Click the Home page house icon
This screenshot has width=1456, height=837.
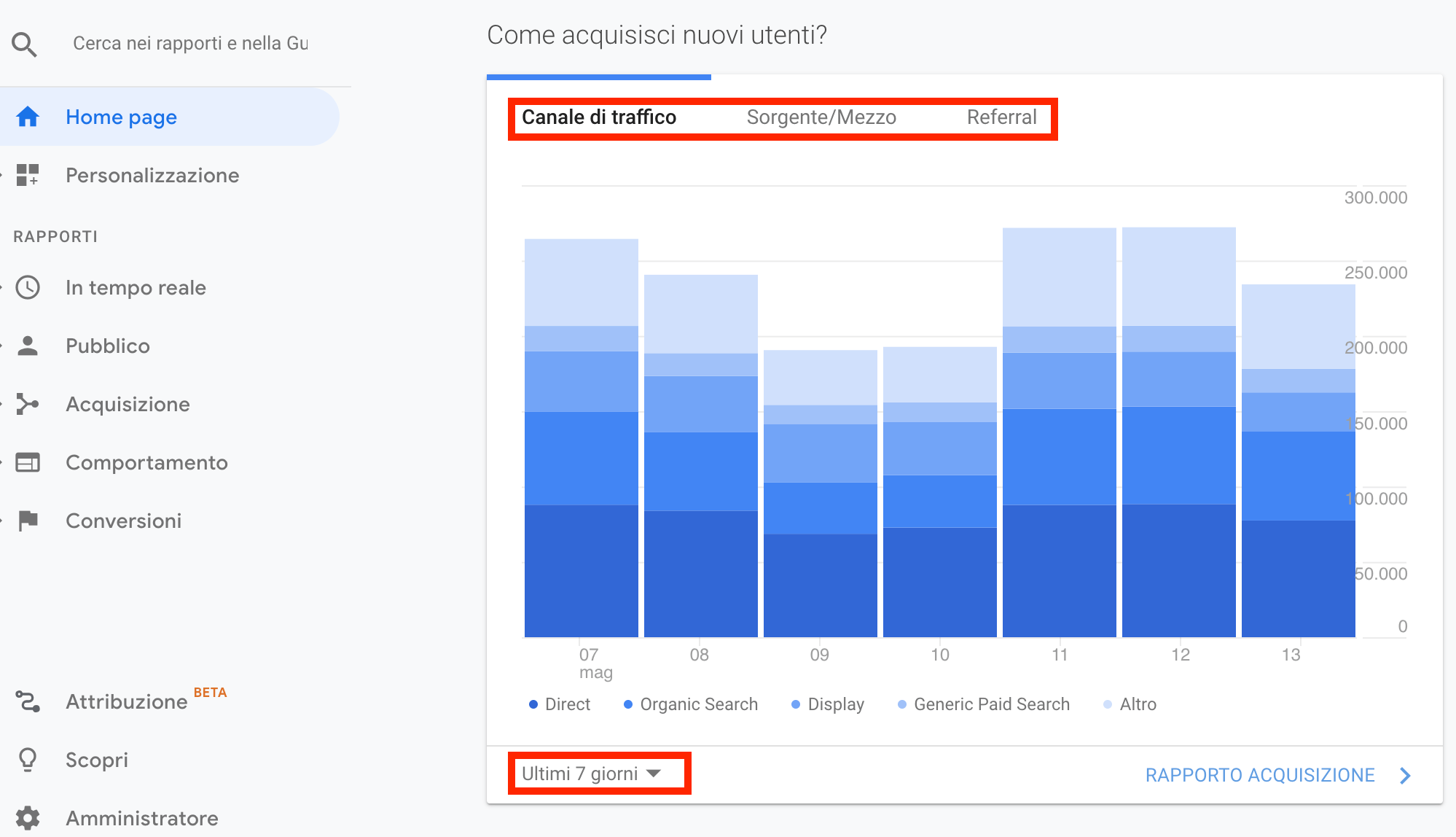pyautogui.click(x=28, y=117)
